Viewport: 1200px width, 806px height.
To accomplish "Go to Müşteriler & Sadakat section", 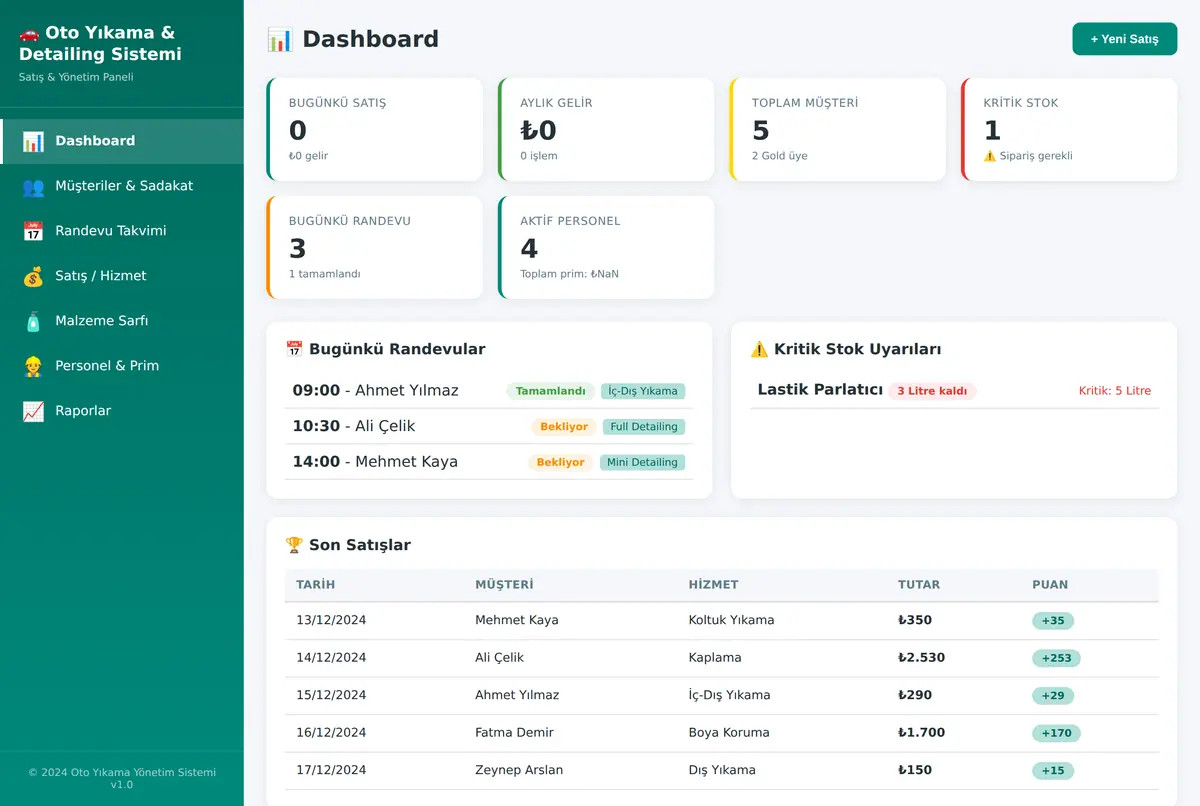I will click(122, 186).
